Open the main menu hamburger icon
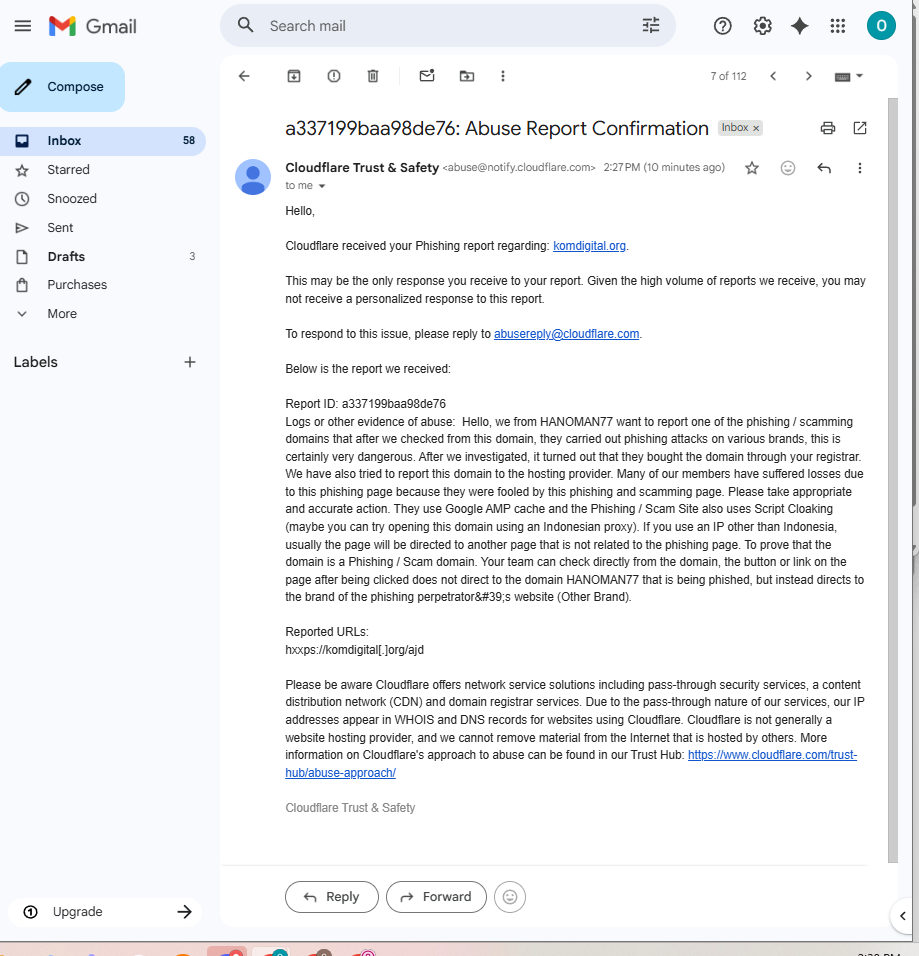Viewport: 919px width, 956px height. tap(23, 26)
